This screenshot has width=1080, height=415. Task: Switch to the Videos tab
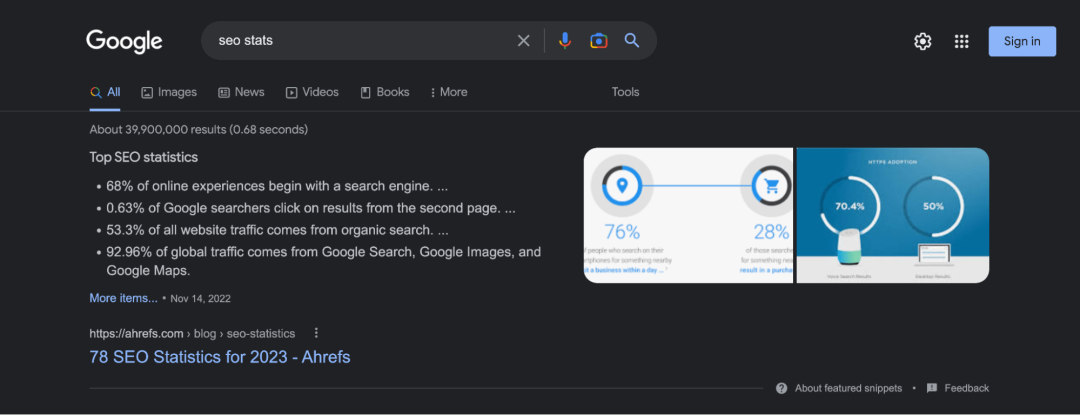coord(312,92)
